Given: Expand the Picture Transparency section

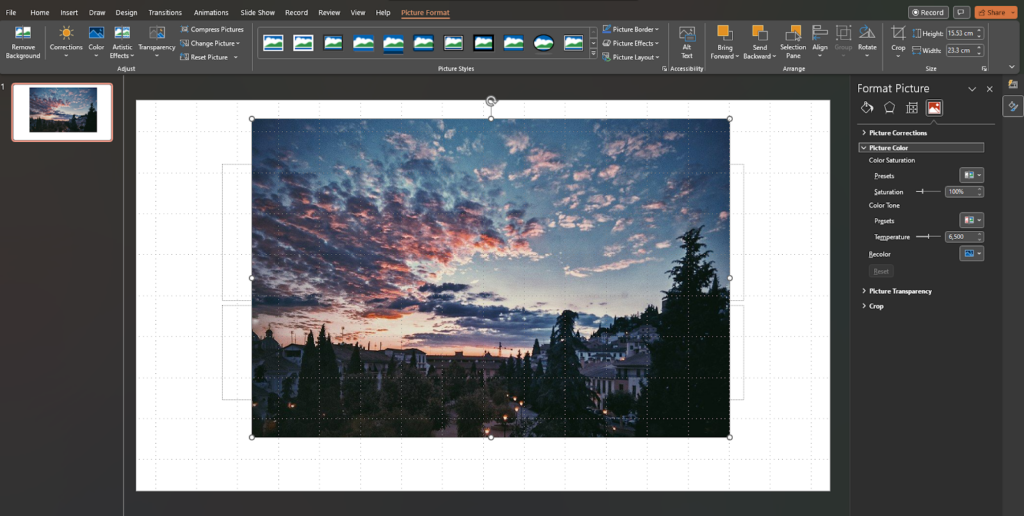Looking at the screenshot, I should tap(899, 291).
